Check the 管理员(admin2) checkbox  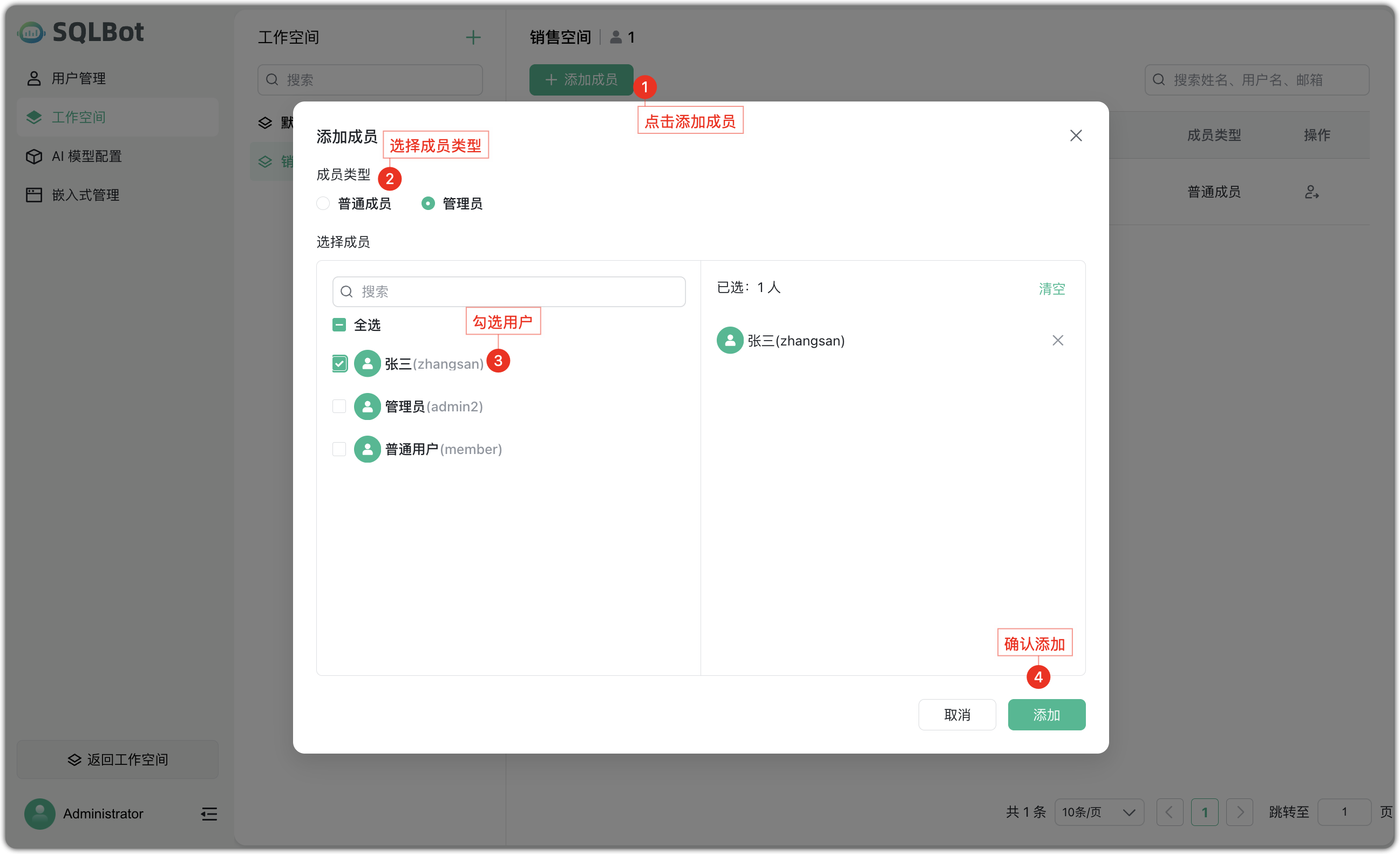339,406
